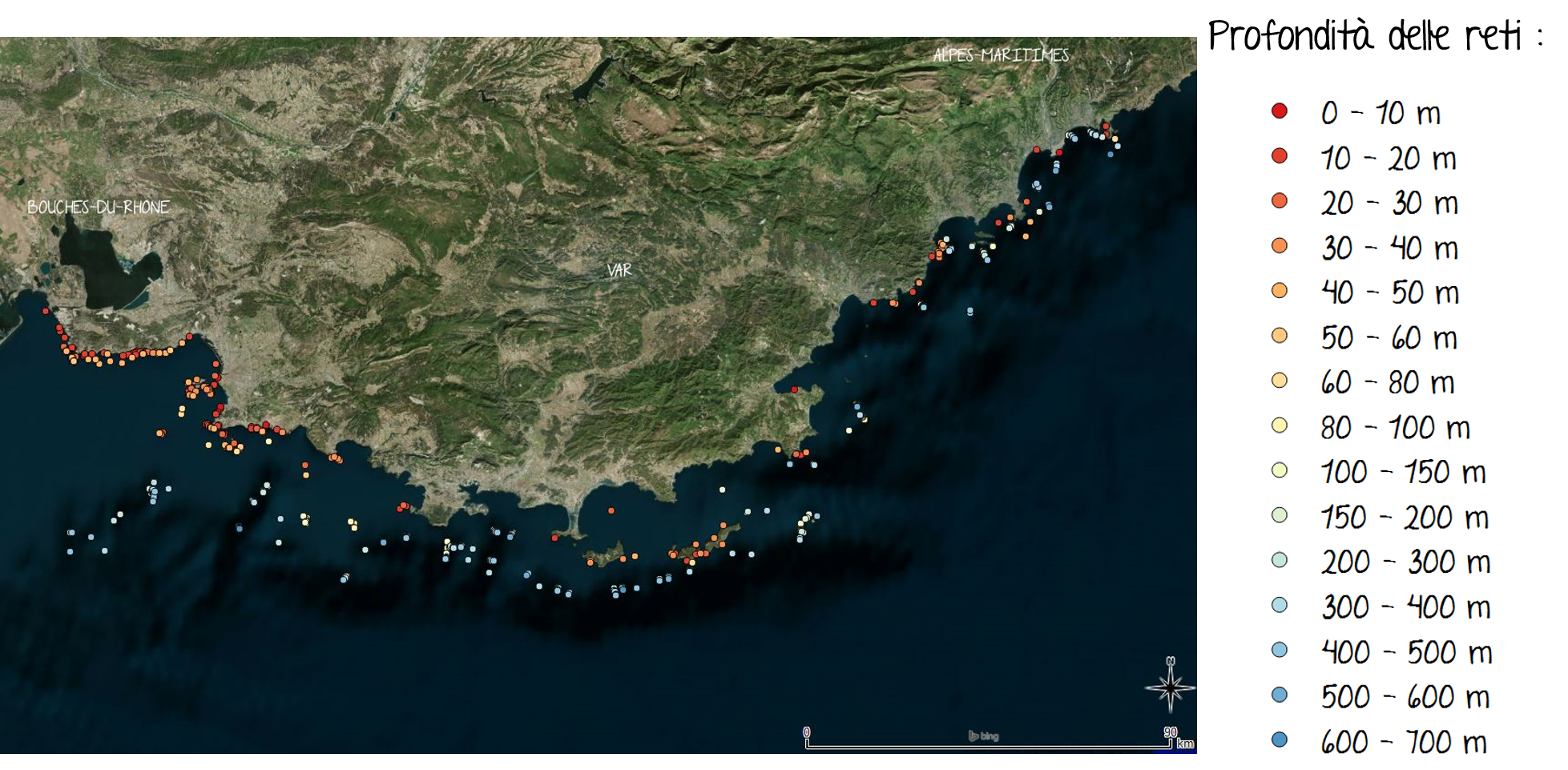The width and height of the screenshot is (1568, 770).
Task: Click the Bing logo watermark
Action: pos(983,736)
